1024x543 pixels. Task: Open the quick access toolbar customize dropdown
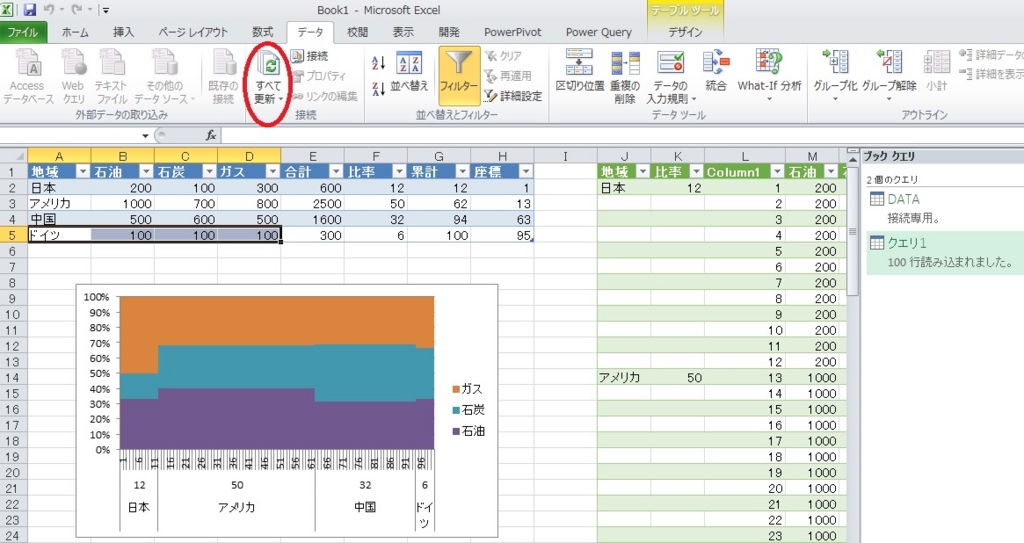click(106, 10)
